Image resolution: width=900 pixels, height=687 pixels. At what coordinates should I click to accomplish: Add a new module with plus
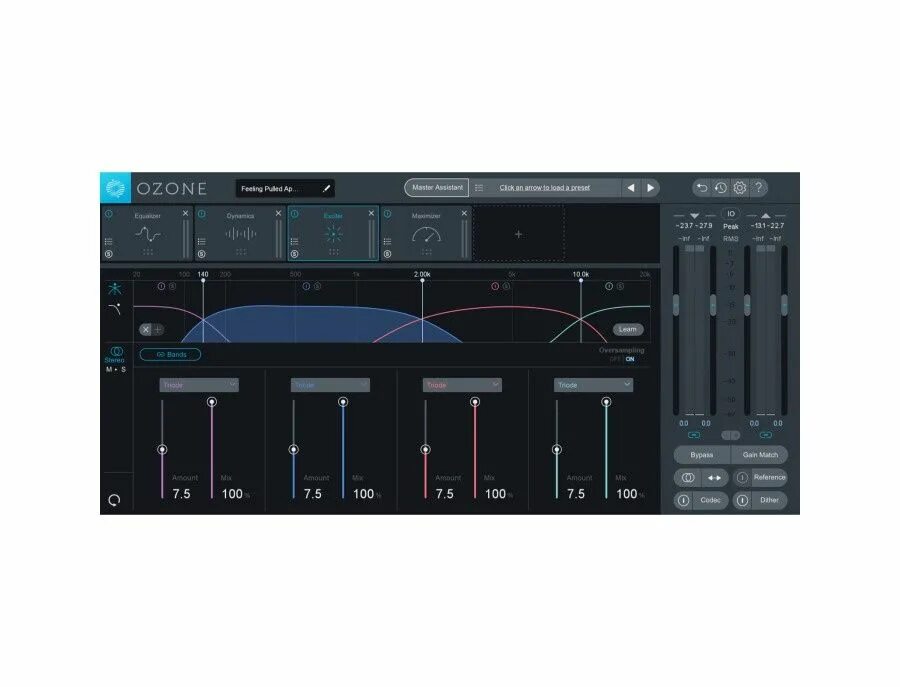click(518, 234)
